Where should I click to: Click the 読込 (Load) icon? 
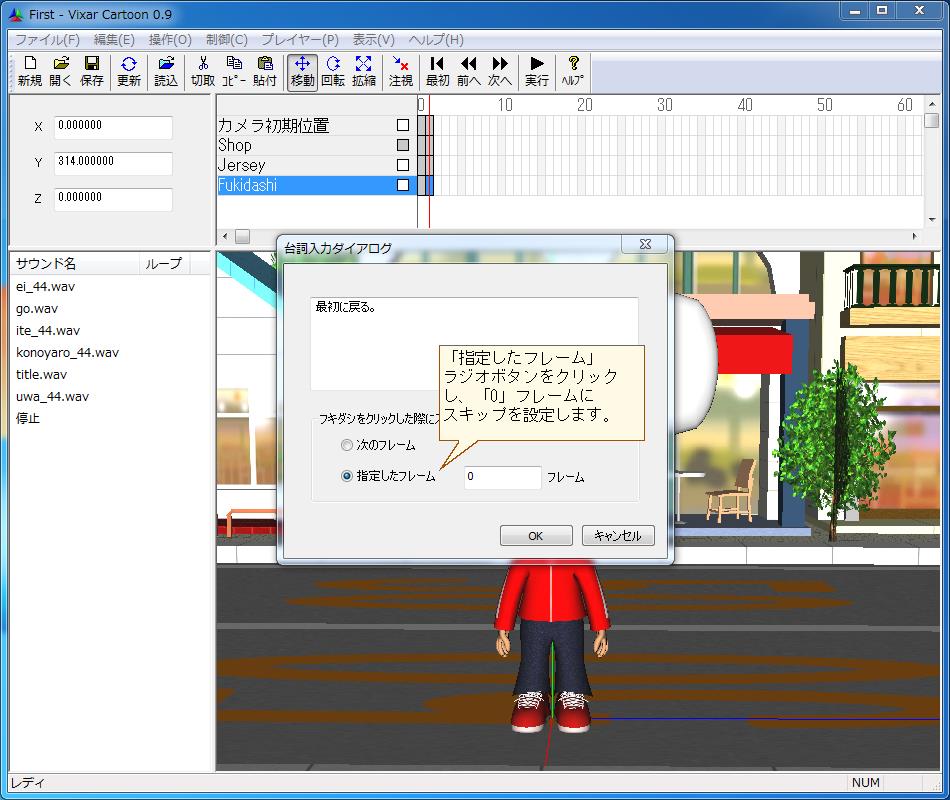coord(166,70)
